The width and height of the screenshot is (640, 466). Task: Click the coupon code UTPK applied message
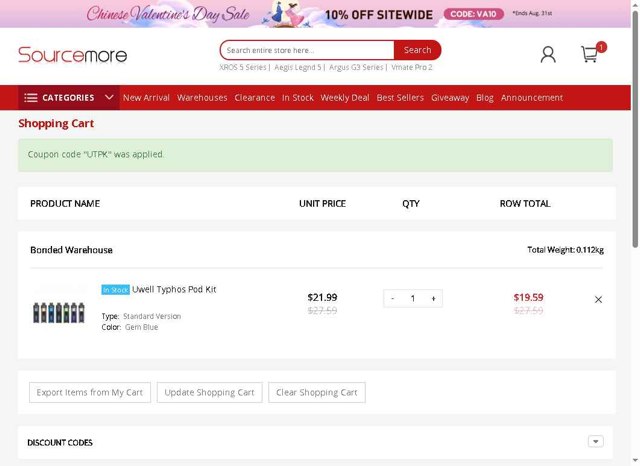tap(315, 155)
